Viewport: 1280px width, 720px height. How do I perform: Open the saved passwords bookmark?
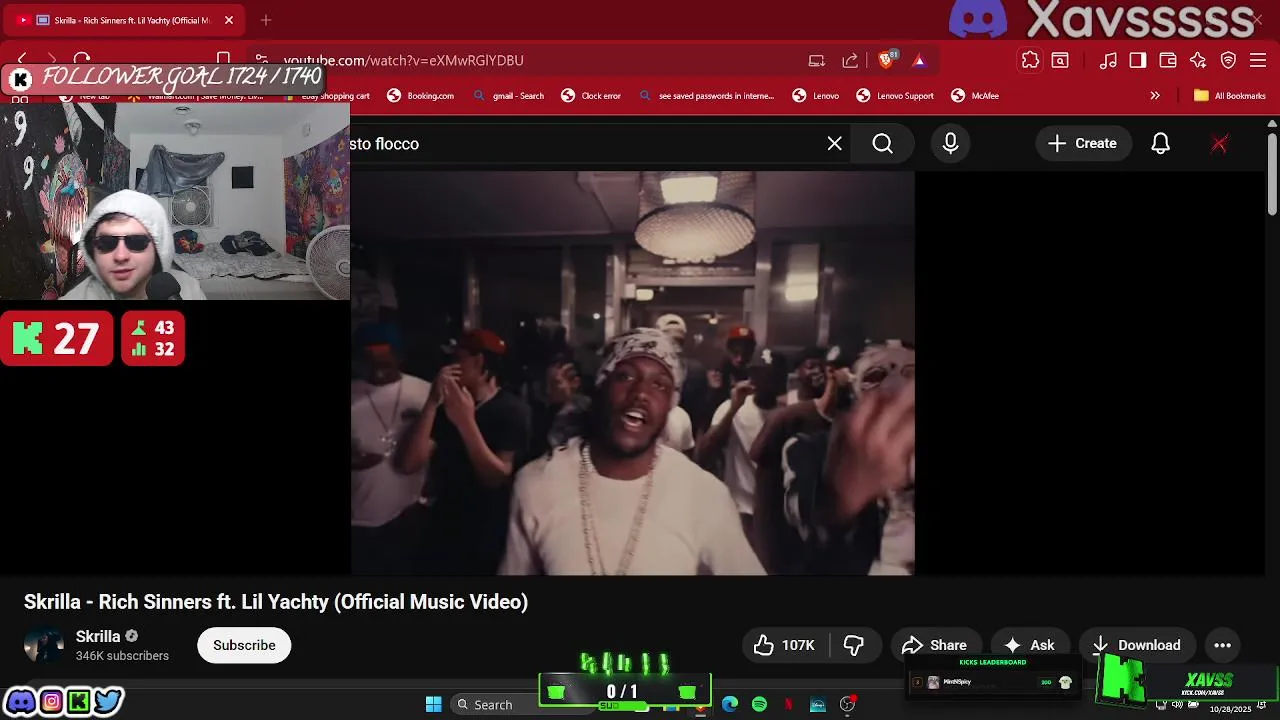point(706,96)
